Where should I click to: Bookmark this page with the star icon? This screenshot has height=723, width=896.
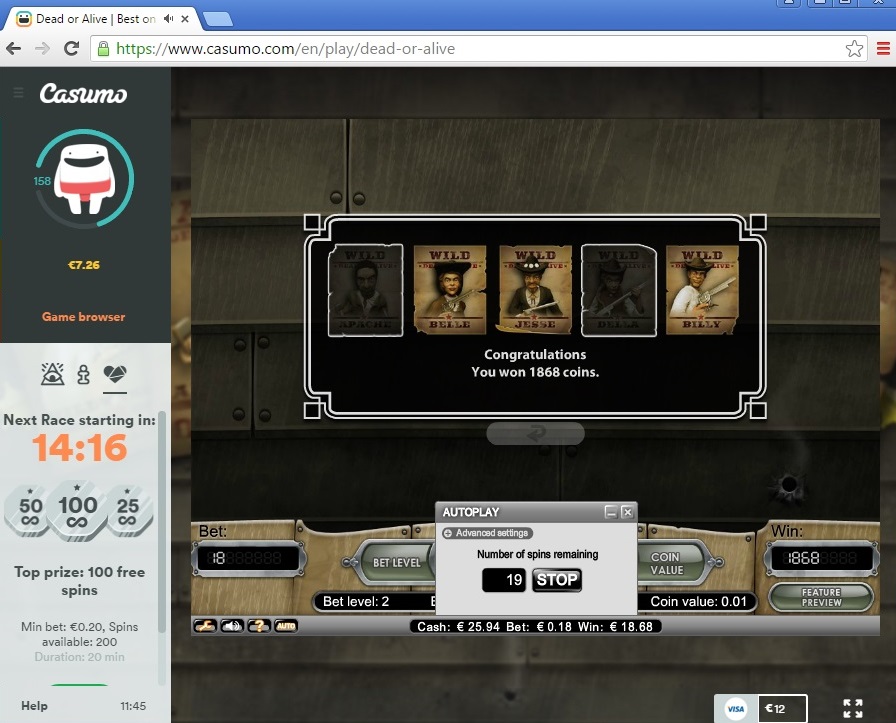[854, 48]
